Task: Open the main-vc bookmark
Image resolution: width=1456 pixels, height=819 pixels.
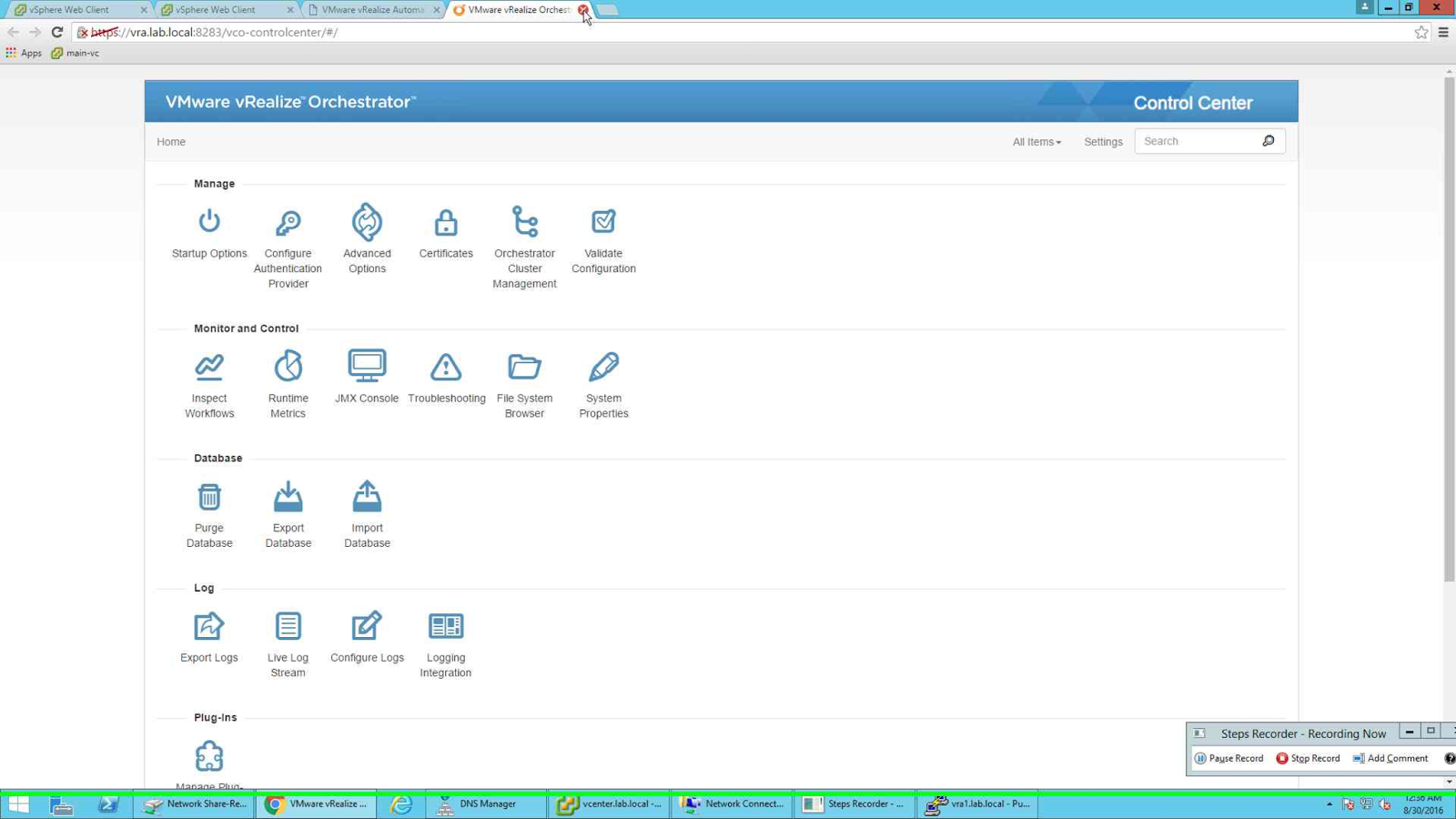Action: [x=76, y=53]
